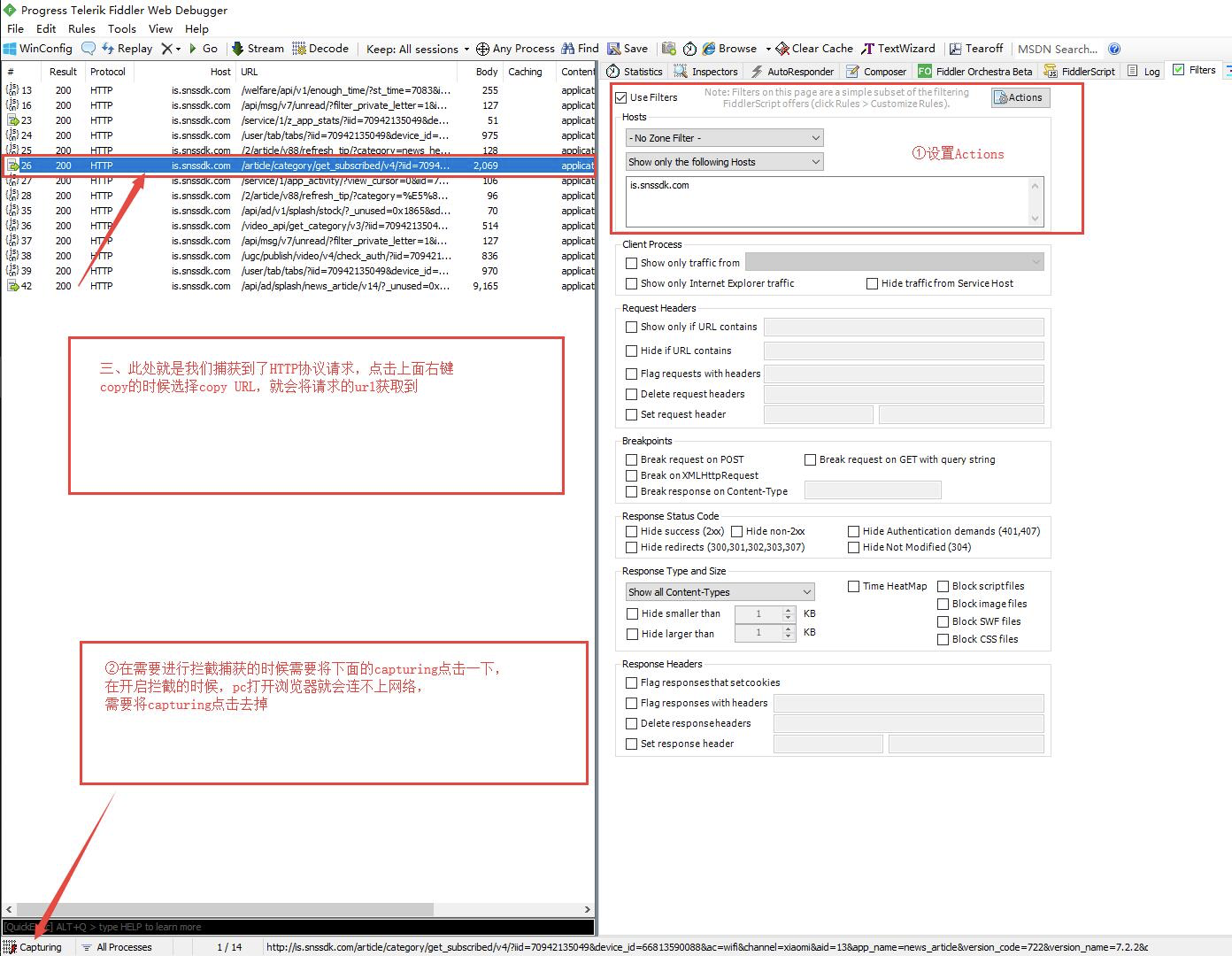Launch the TextWizard tool
The image size is (1232, 956).
[x=898, y=48]
